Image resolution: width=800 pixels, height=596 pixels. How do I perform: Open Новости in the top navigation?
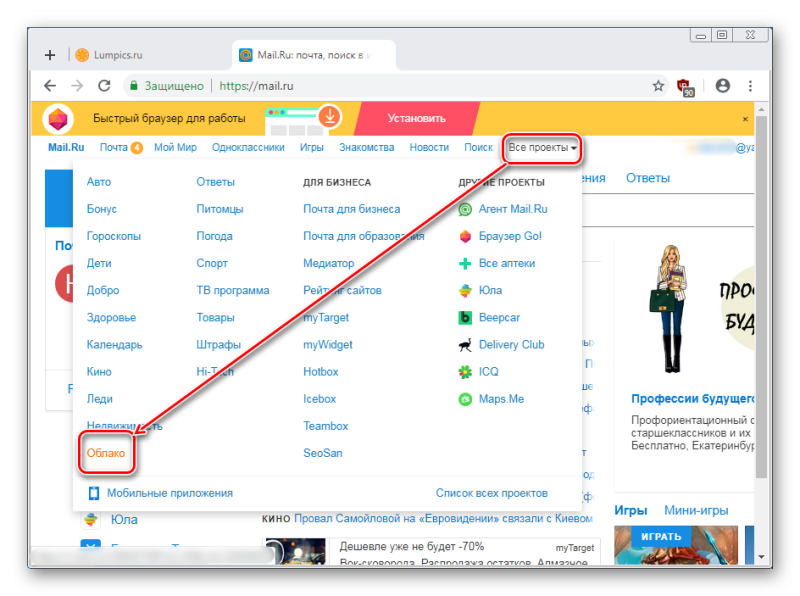click(429, 147)
